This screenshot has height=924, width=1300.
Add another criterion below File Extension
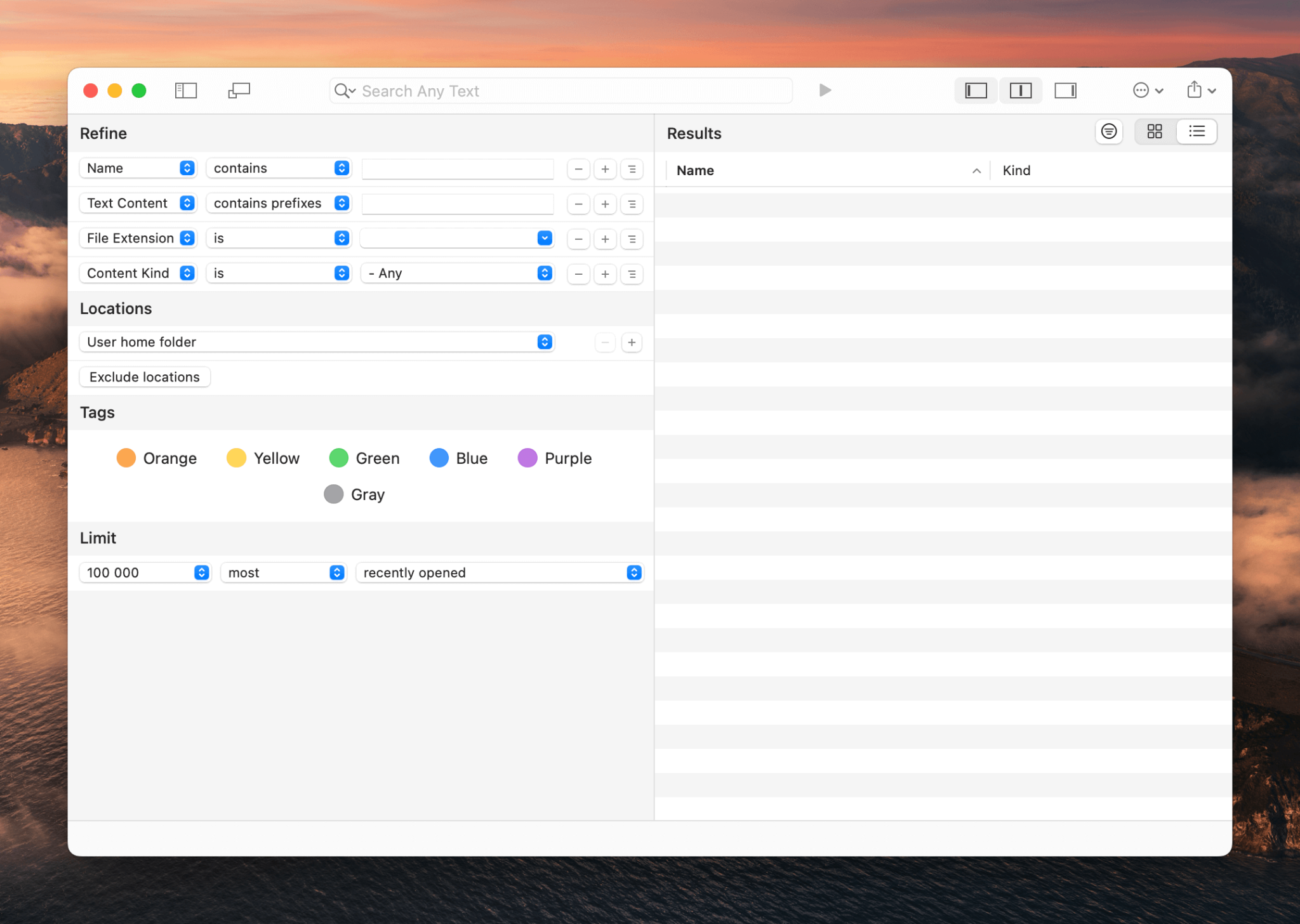click(x=605, y=239)
